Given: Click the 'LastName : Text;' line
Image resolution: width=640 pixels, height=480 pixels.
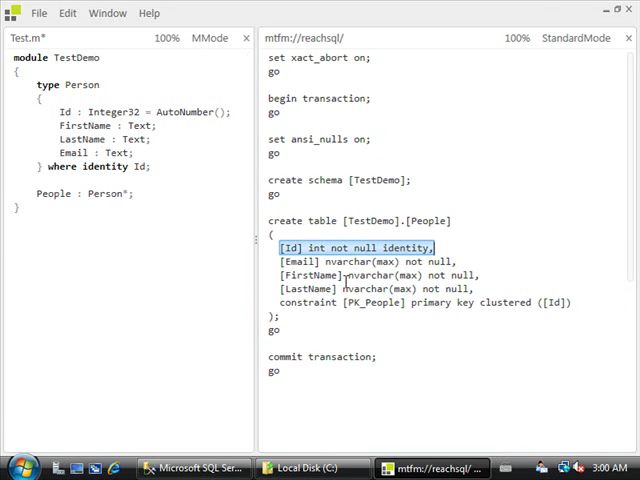Looking at the screenshot, I should (x=105, y=139).
